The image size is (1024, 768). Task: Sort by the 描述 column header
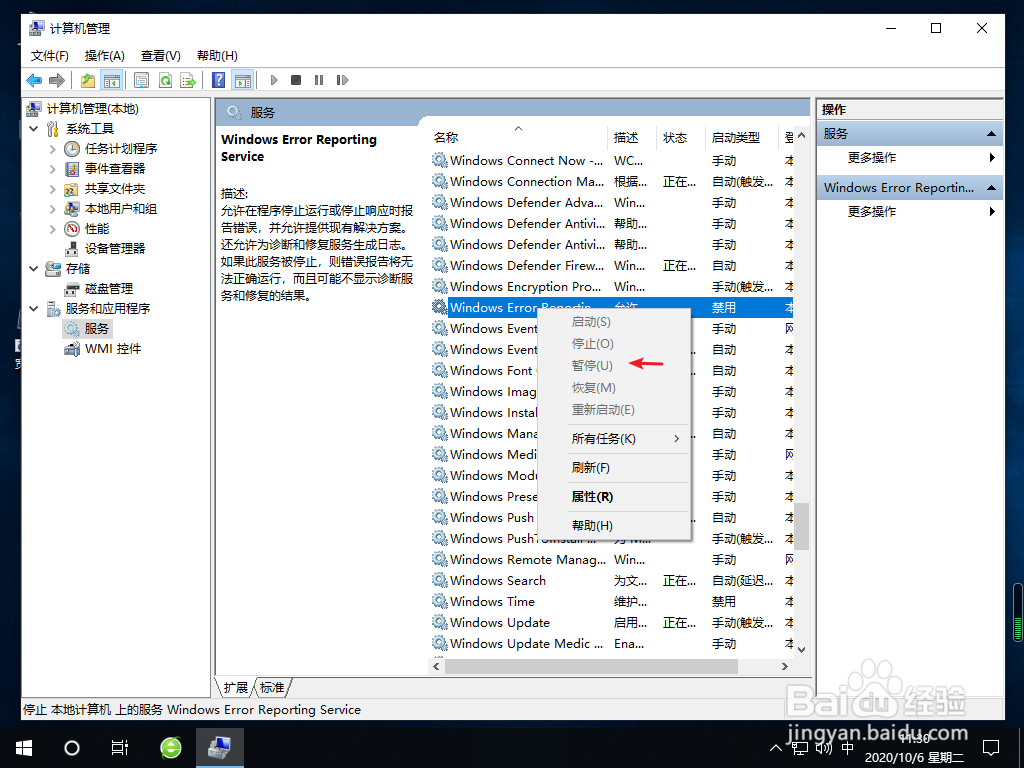[632, 138]
